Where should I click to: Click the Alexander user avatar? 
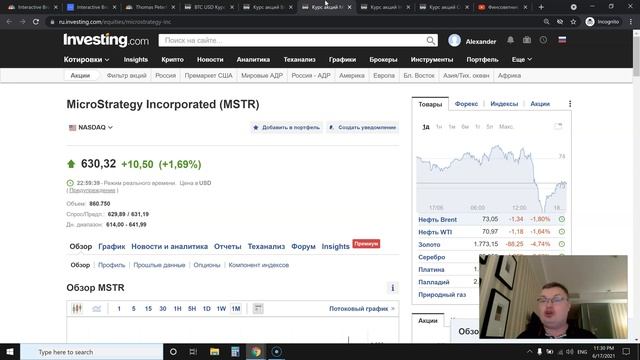(x=454, y=40)
